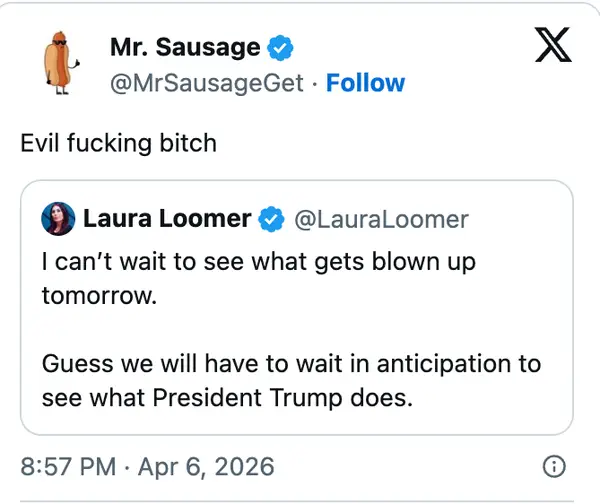Click the blank line between the quoted paragraphs
600x504 pixels.
290,330
